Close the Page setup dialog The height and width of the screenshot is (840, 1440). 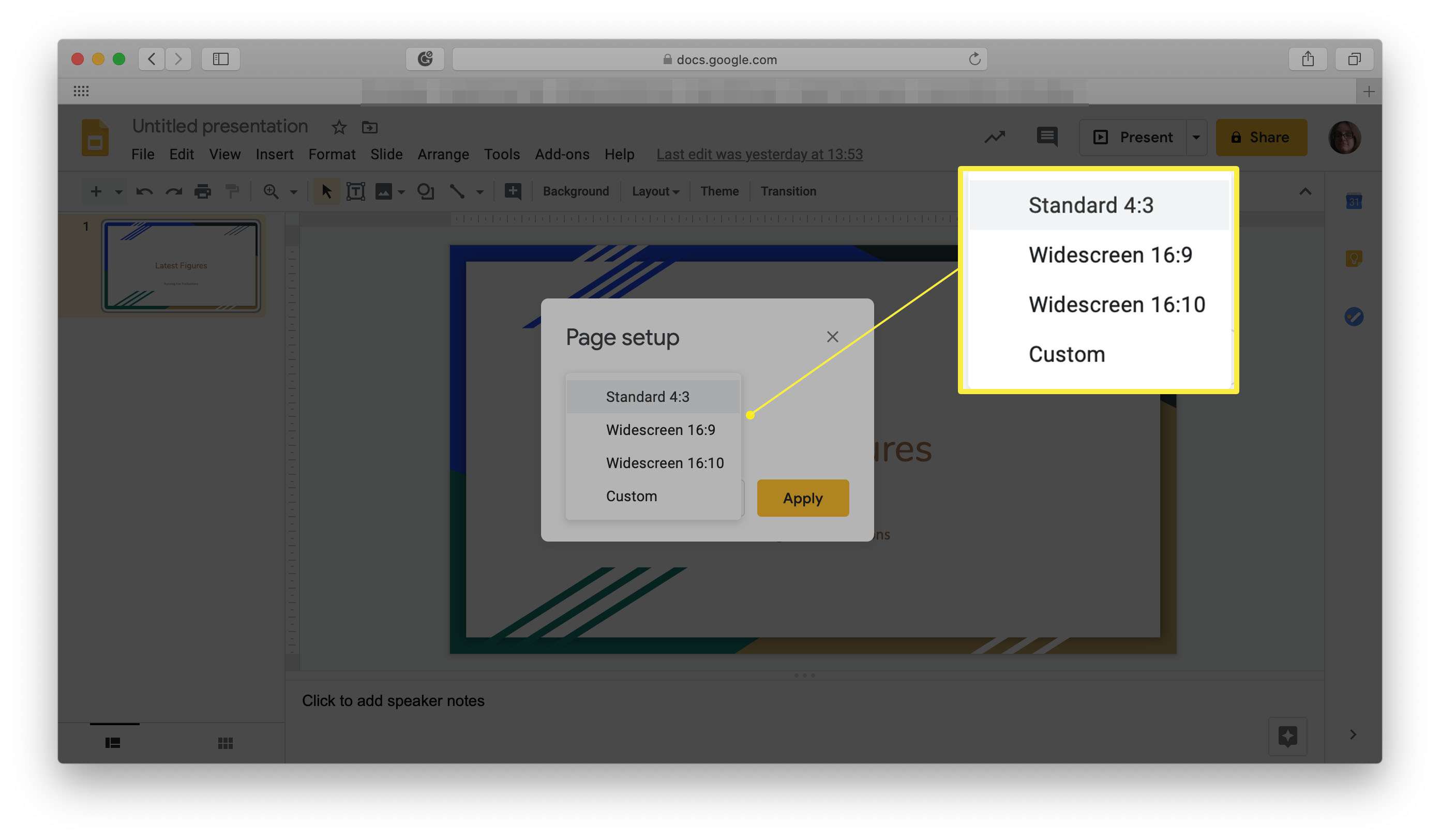point(832,335)
